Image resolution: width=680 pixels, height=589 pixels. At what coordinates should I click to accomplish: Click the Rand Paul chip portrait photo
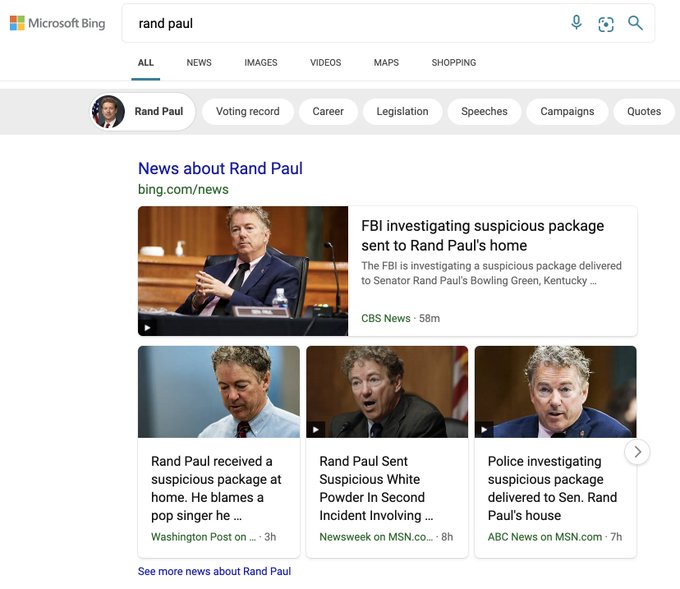click(108, 111)
